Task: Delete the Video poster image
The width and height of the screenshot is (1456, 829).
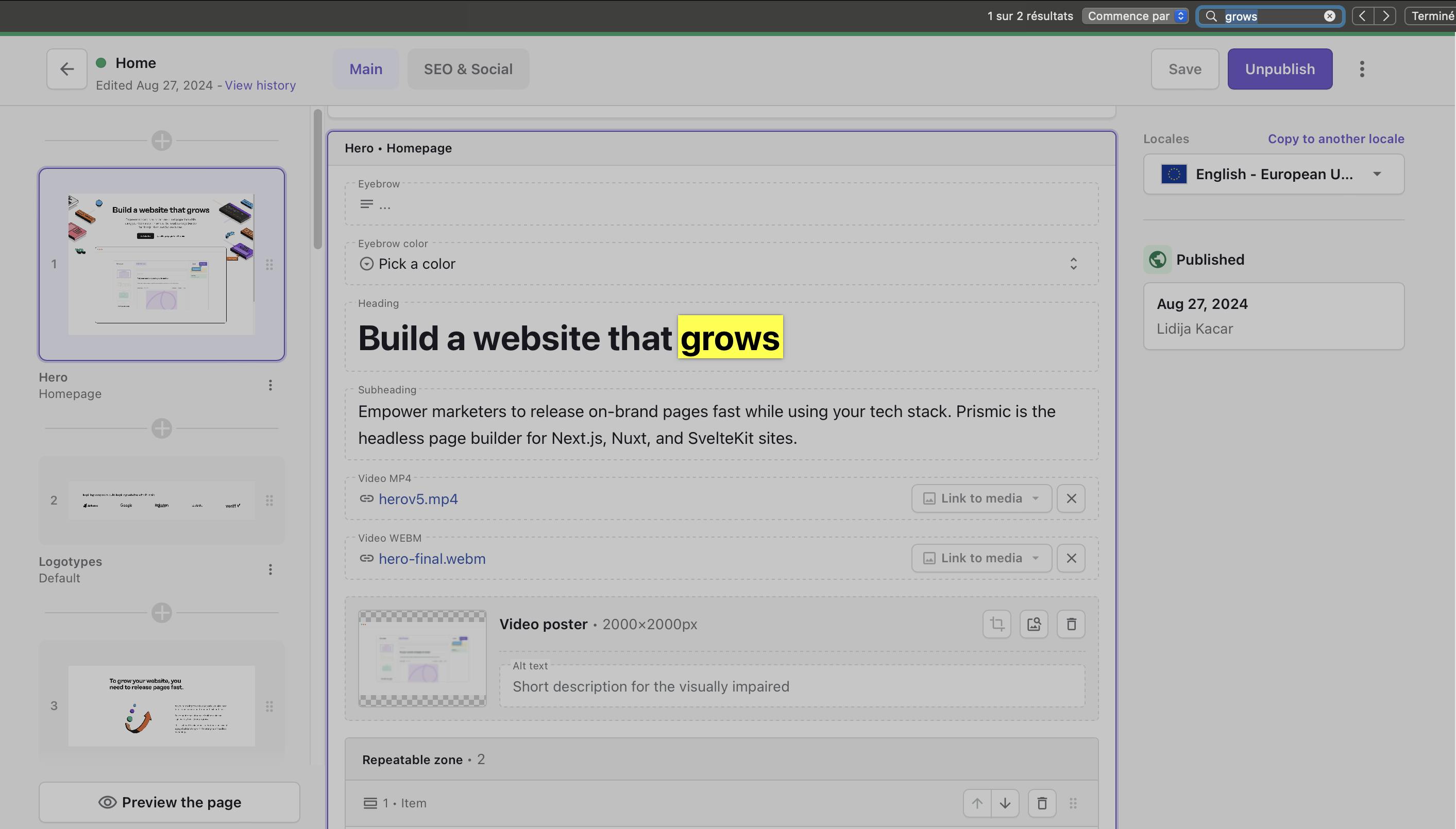Action: (1070, 624)
